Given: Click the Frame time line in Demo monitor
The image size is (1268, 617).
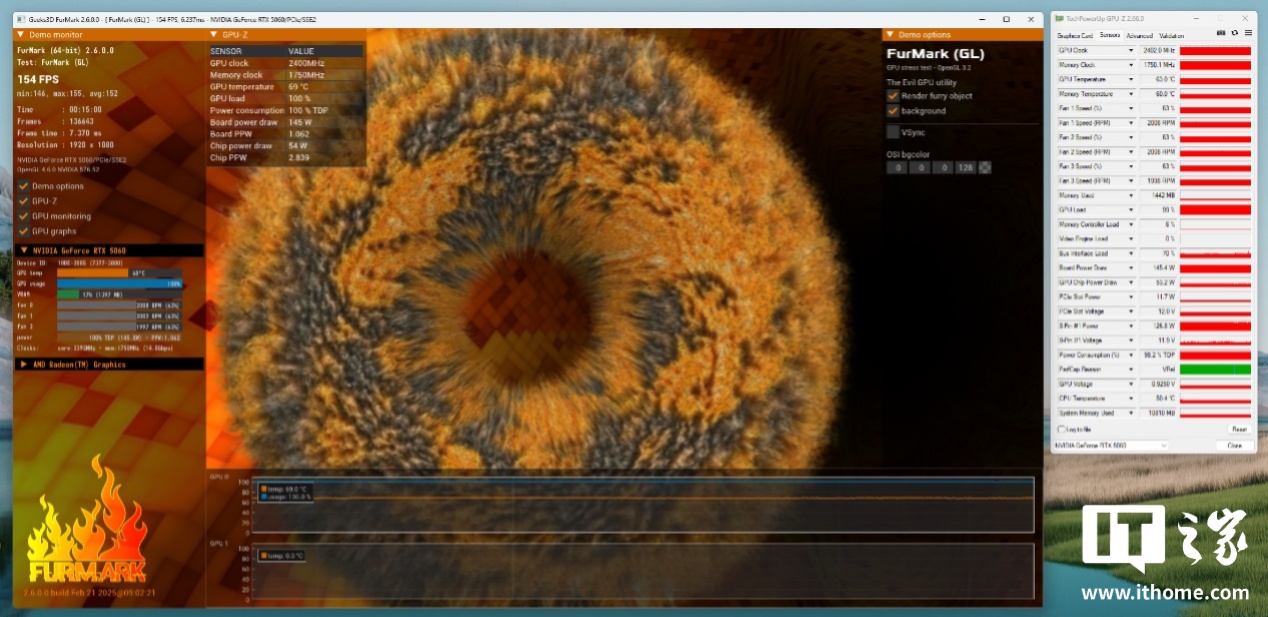Looking at the screenshot, I should [x=59, y=133].
